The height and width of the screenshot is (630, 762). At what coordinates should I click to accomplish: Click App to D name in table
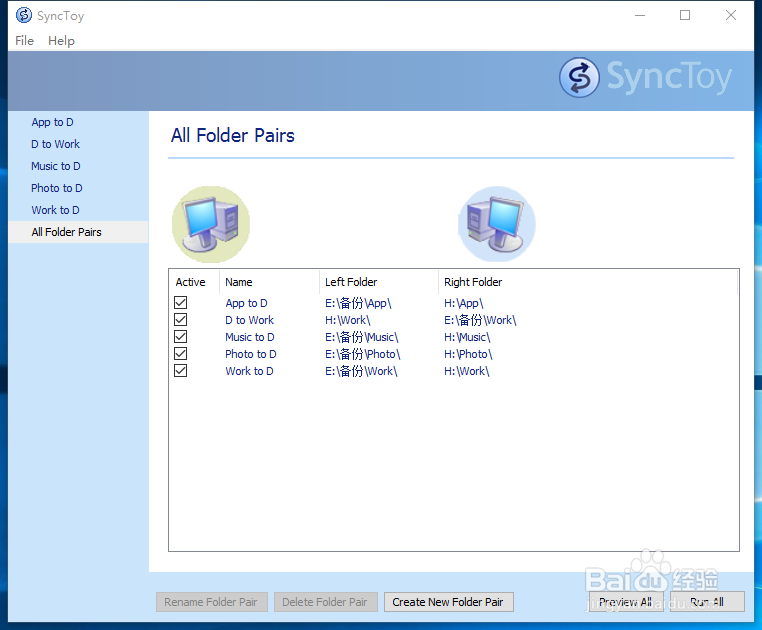[x=246, y=303]
